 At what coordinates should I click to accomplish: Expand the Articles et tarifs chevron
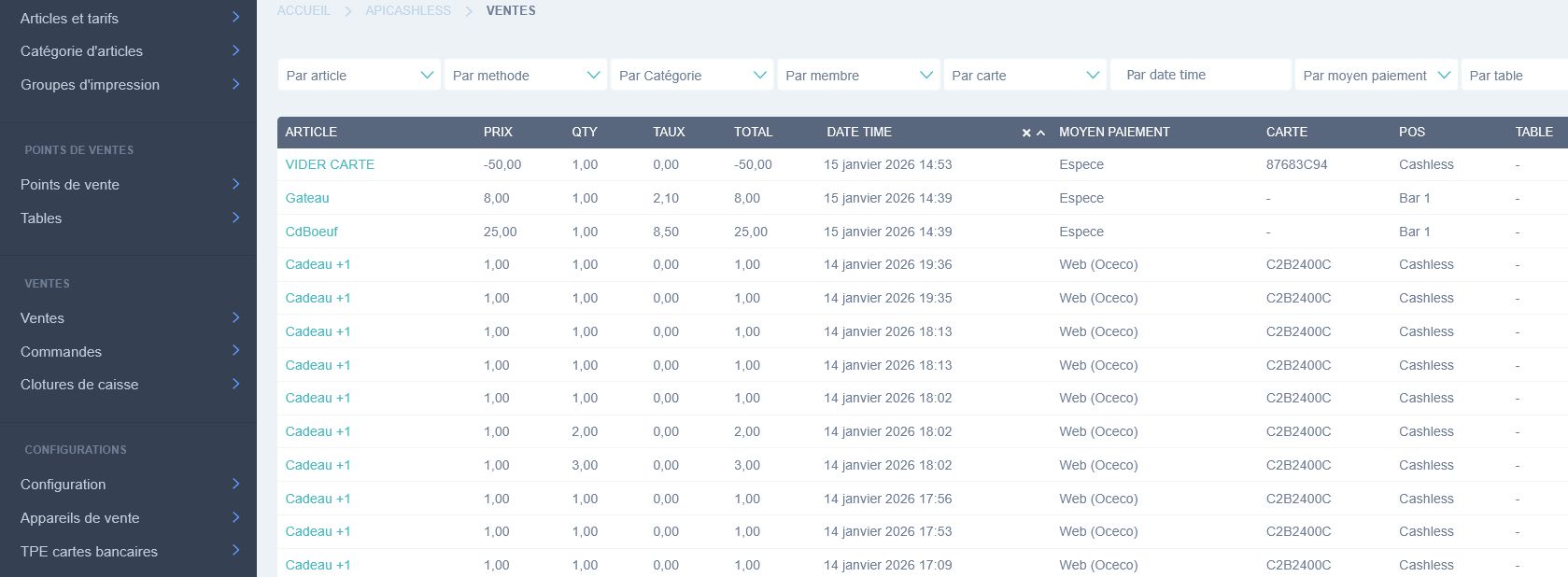tap(235, 18)
